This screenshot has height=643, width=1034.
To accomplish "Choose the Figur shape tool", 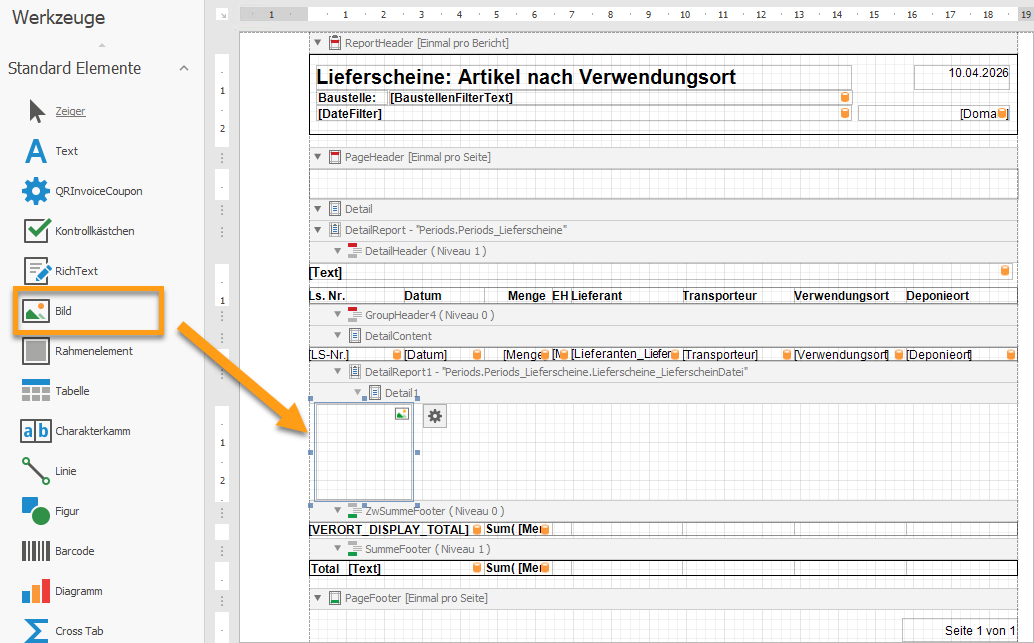I will [50, 511].
